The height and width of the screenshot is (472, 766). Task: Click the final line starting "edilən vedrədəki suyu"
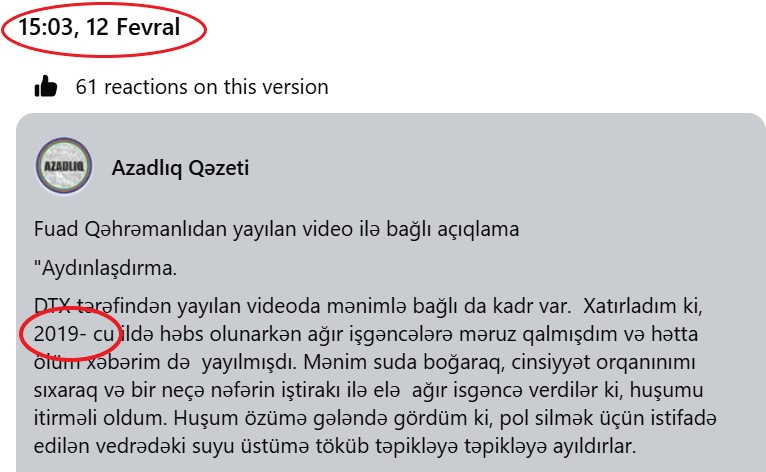click(x=335, y=446)
